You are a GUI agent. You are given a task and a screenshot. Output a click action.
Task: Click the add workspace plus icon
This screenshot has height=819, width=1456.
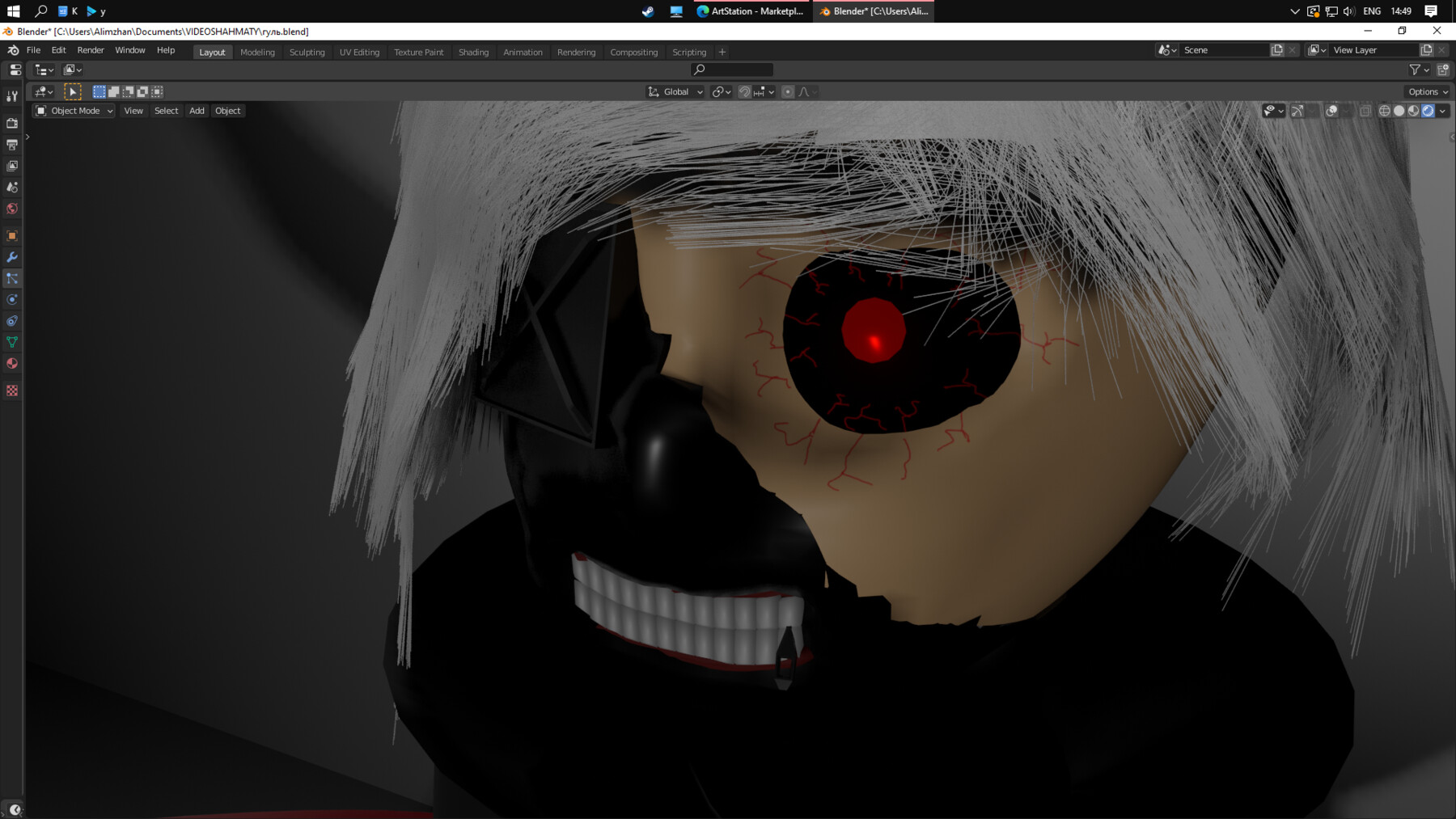tap(722, 52)
